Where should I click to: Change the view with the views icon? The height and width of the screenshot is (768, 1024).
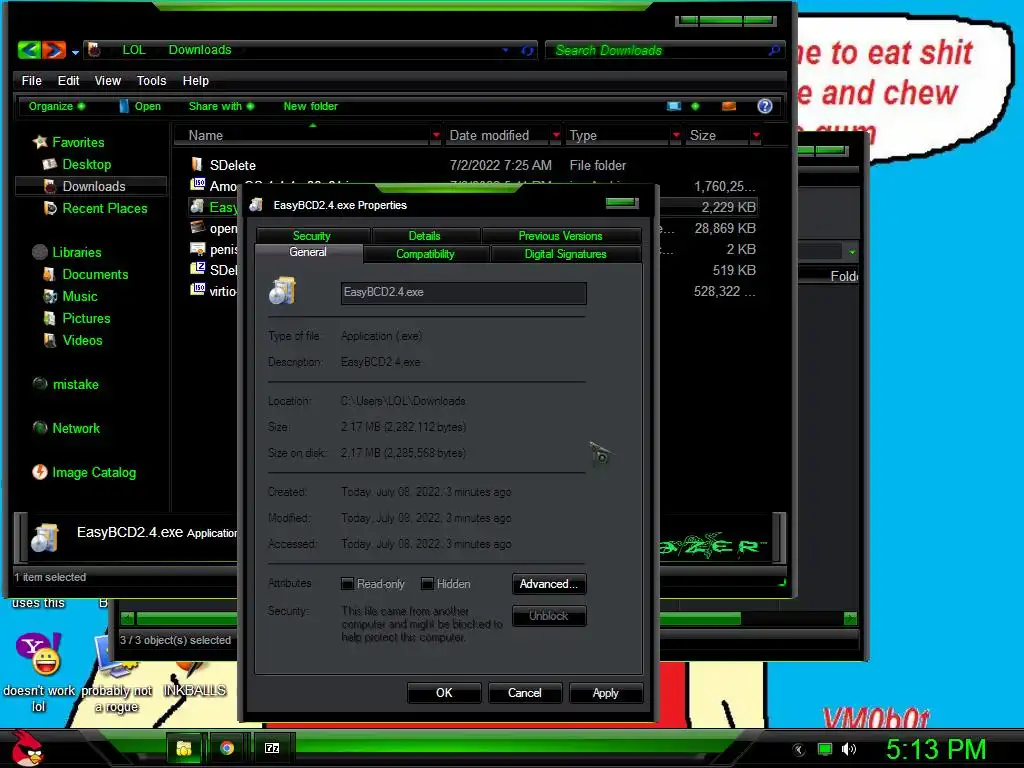(674, 106)
